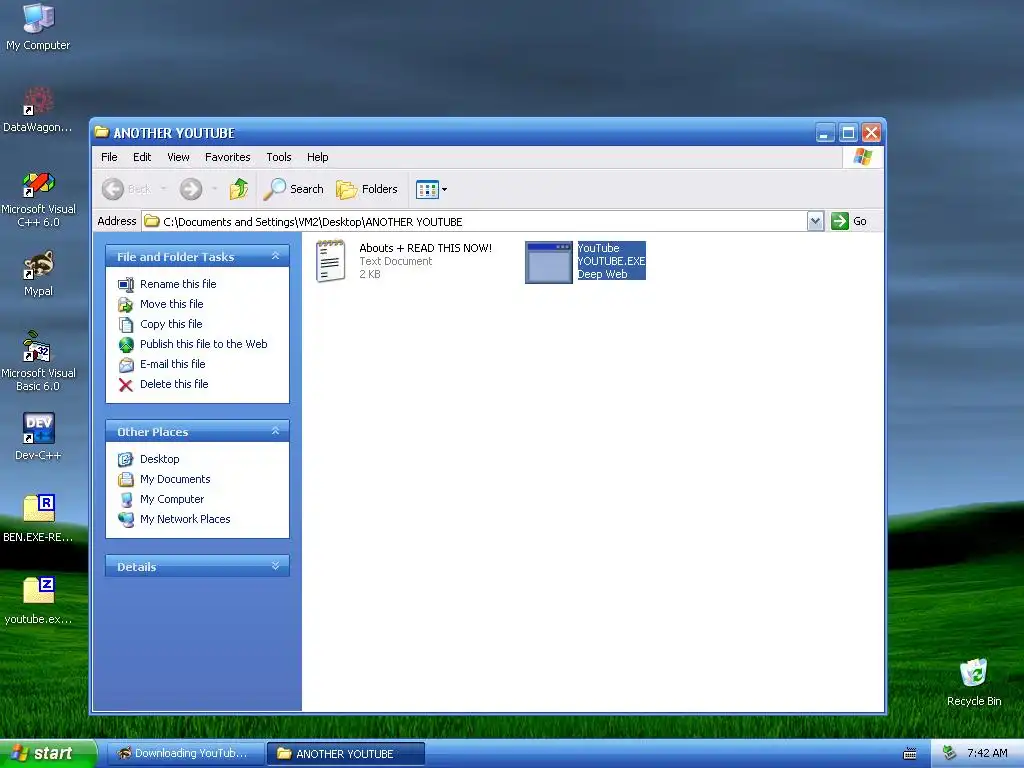Select the BEN.EXE-RE archive on desktop
The image size is (1024, 768).
click(x=38, y=519)
